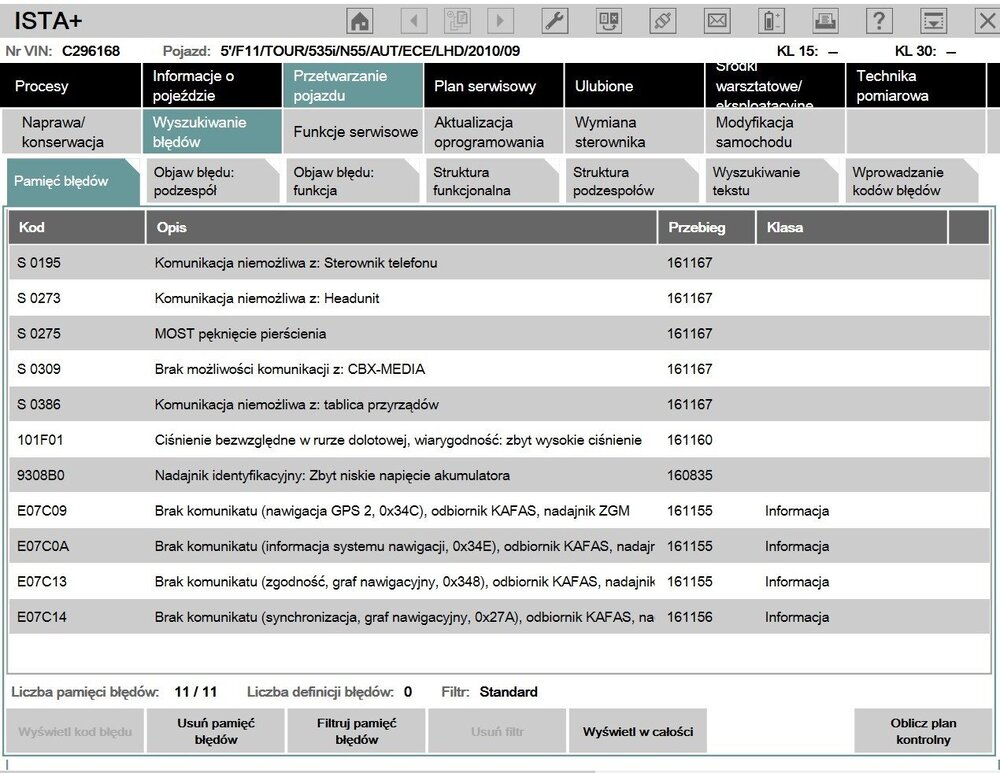Click the connection plug icon
This screenshot has height=773, width=1000.
point(663,21)
